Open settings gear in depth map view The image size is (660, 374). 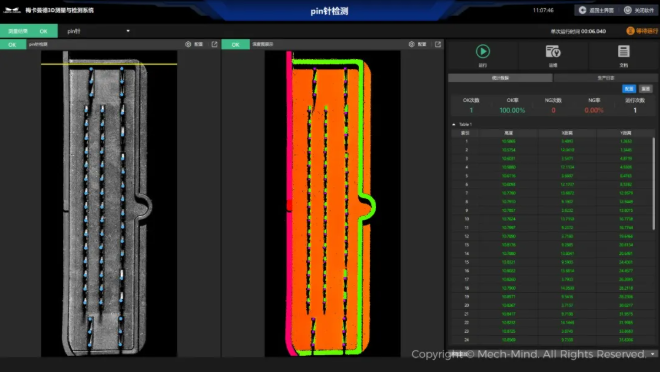412,44
